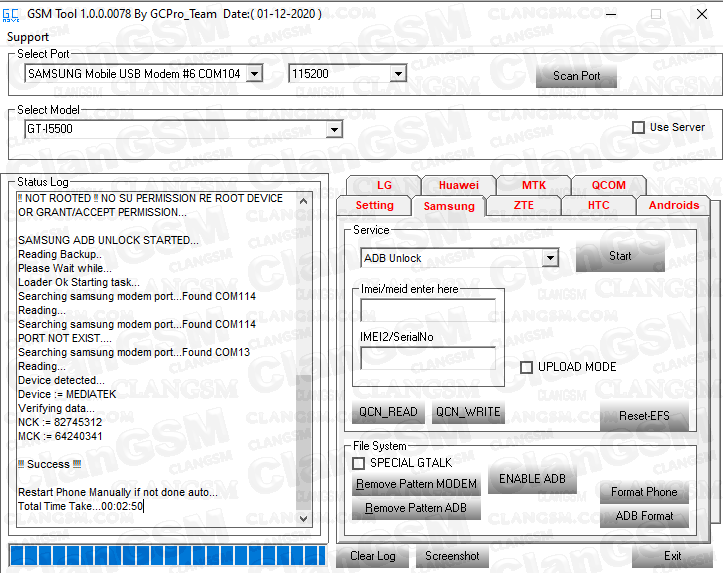The width and height of the screenshot is (723, 573).
Task: Click the GC app icon in title bar
Action: pyautogui.click(x=11, y=15)
